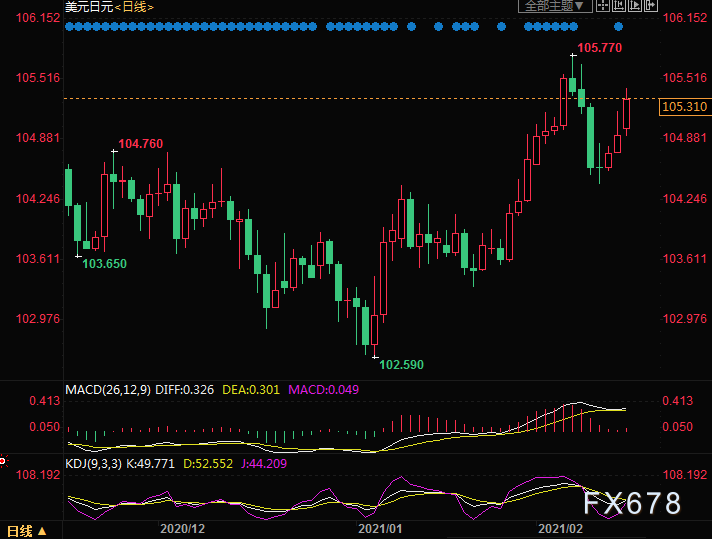Open the 全部主题 theme dropdown
Image resolution: width=712 pixels, height=539 pixels.
555,6
